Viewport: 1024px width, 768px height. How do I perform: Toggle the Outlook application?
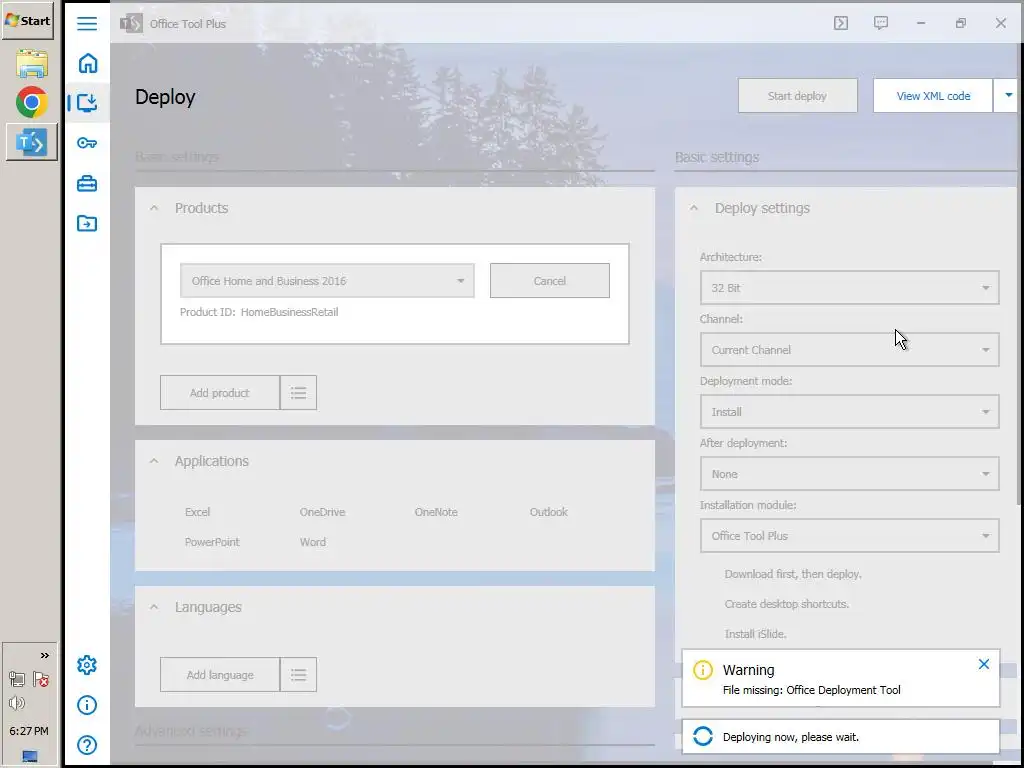[548, 512]
